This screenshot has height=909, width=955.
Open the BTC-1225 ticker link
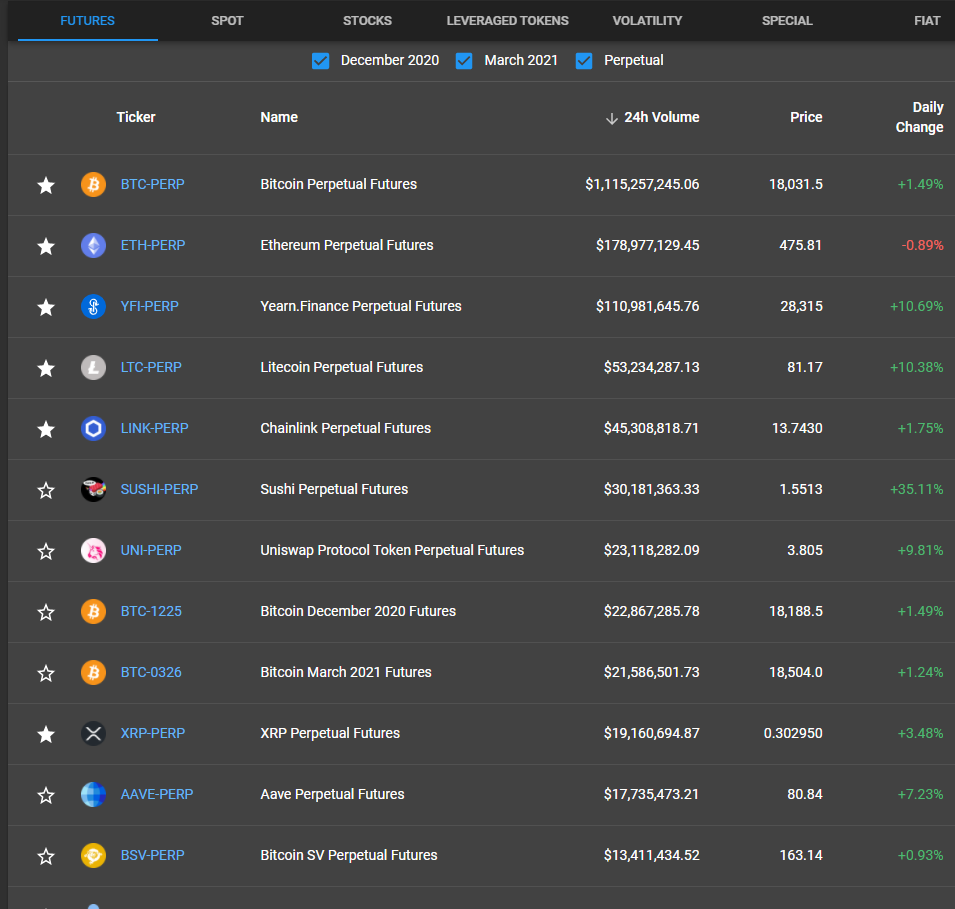(x=151, y=610)
